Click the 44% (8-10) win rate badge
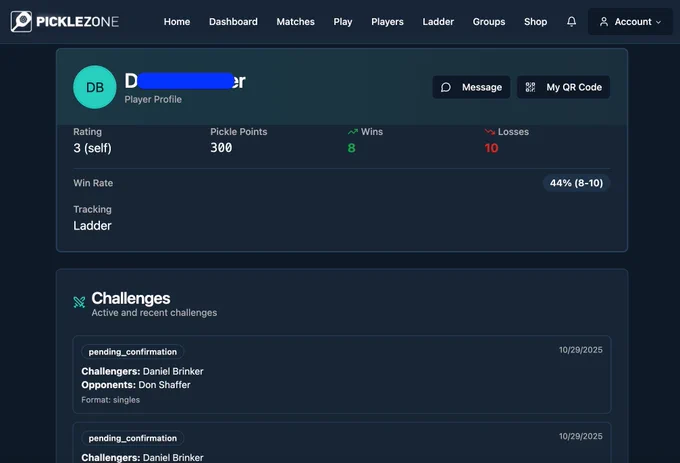Image resolution: width=680 pixels, height=463 pixels. 576,183
